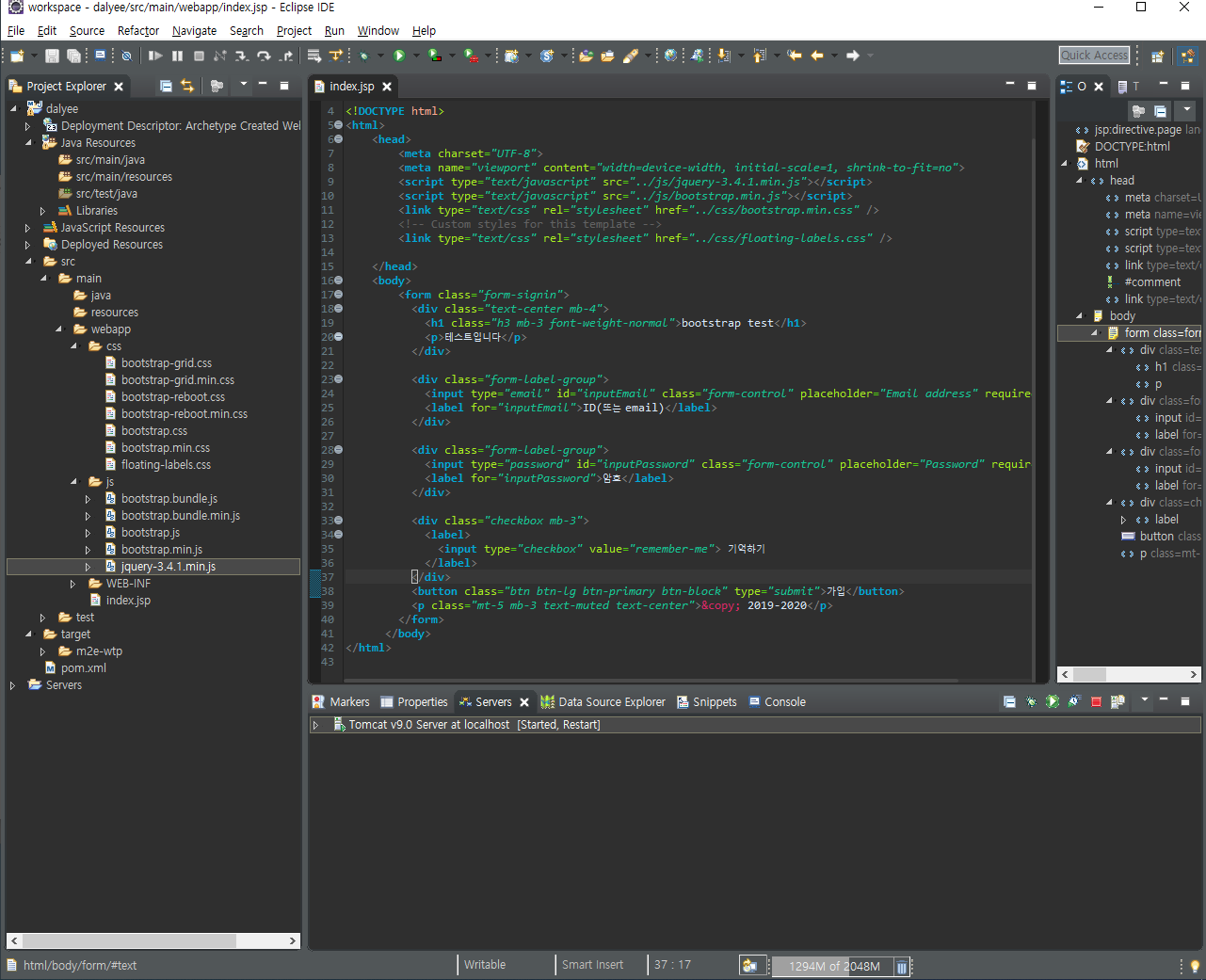Click the heap memory status bar
Viewport: 1206px width, 980px height.
click(832, 966)
